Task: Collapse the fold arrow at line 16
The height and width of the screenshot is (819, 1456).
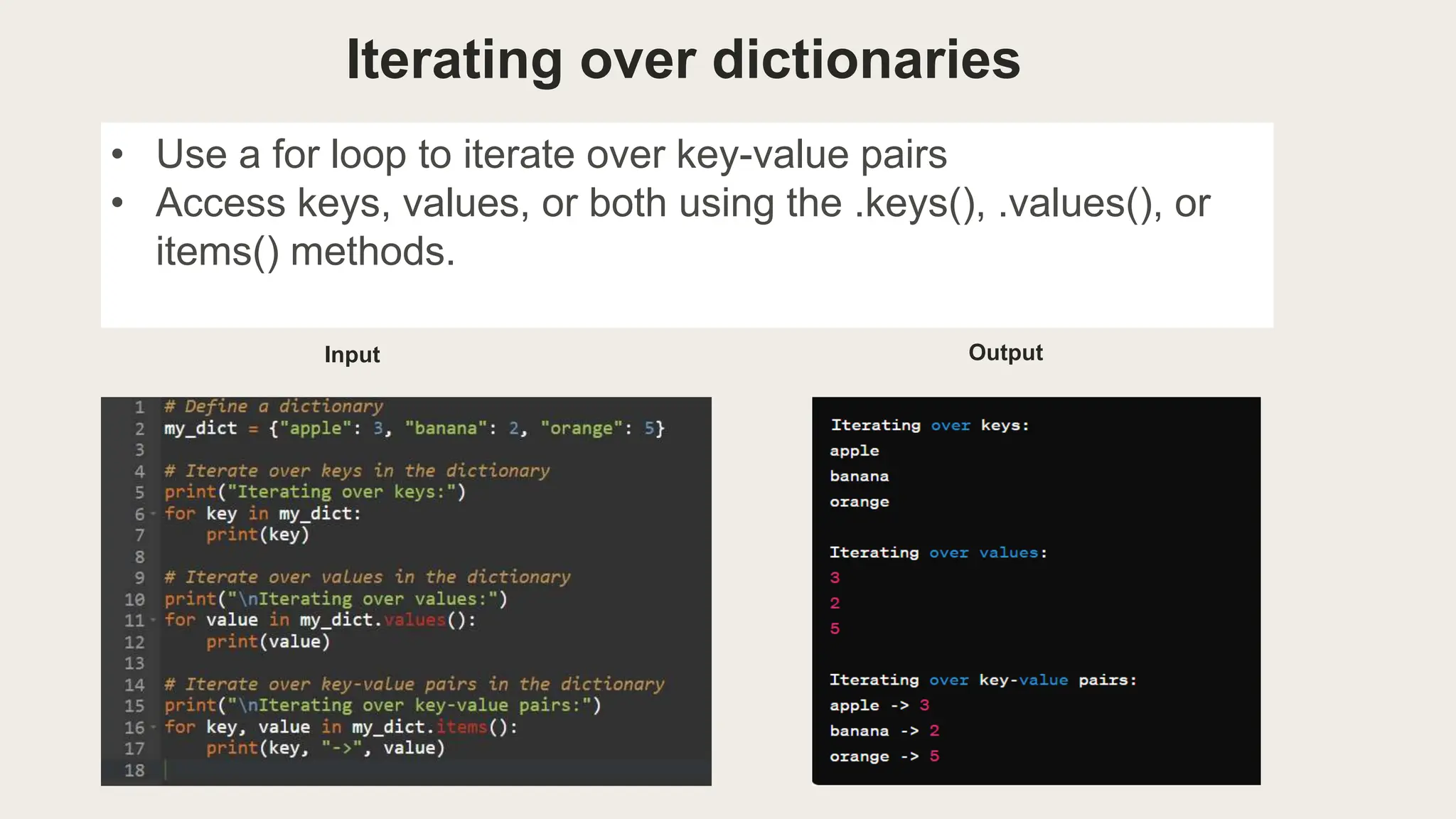Action: pos(153,727)
